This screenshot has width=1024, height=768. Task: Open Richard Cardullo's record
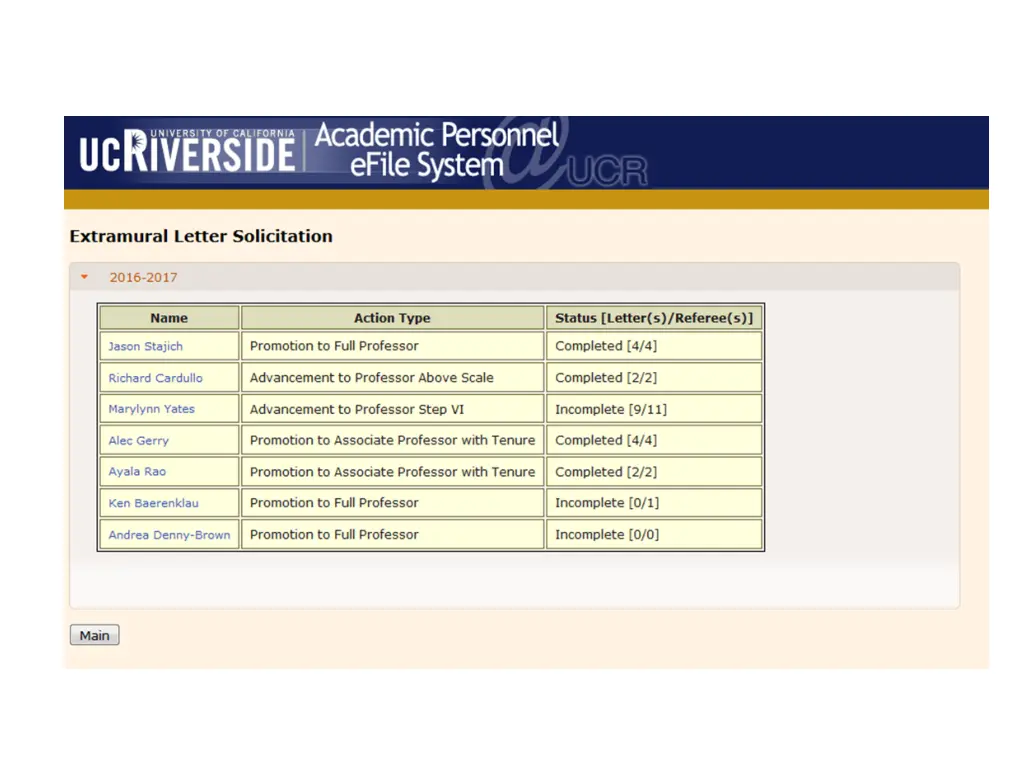pyautogui.click(x=155, y=377)
